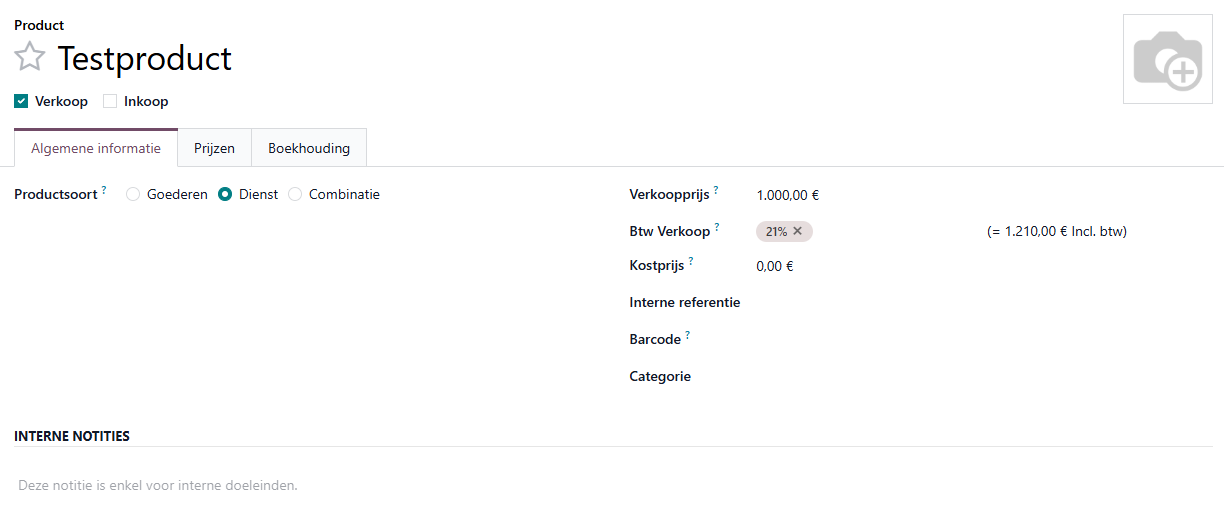Uncheck the Verkoop checkbox

click(x=21, y=101)
